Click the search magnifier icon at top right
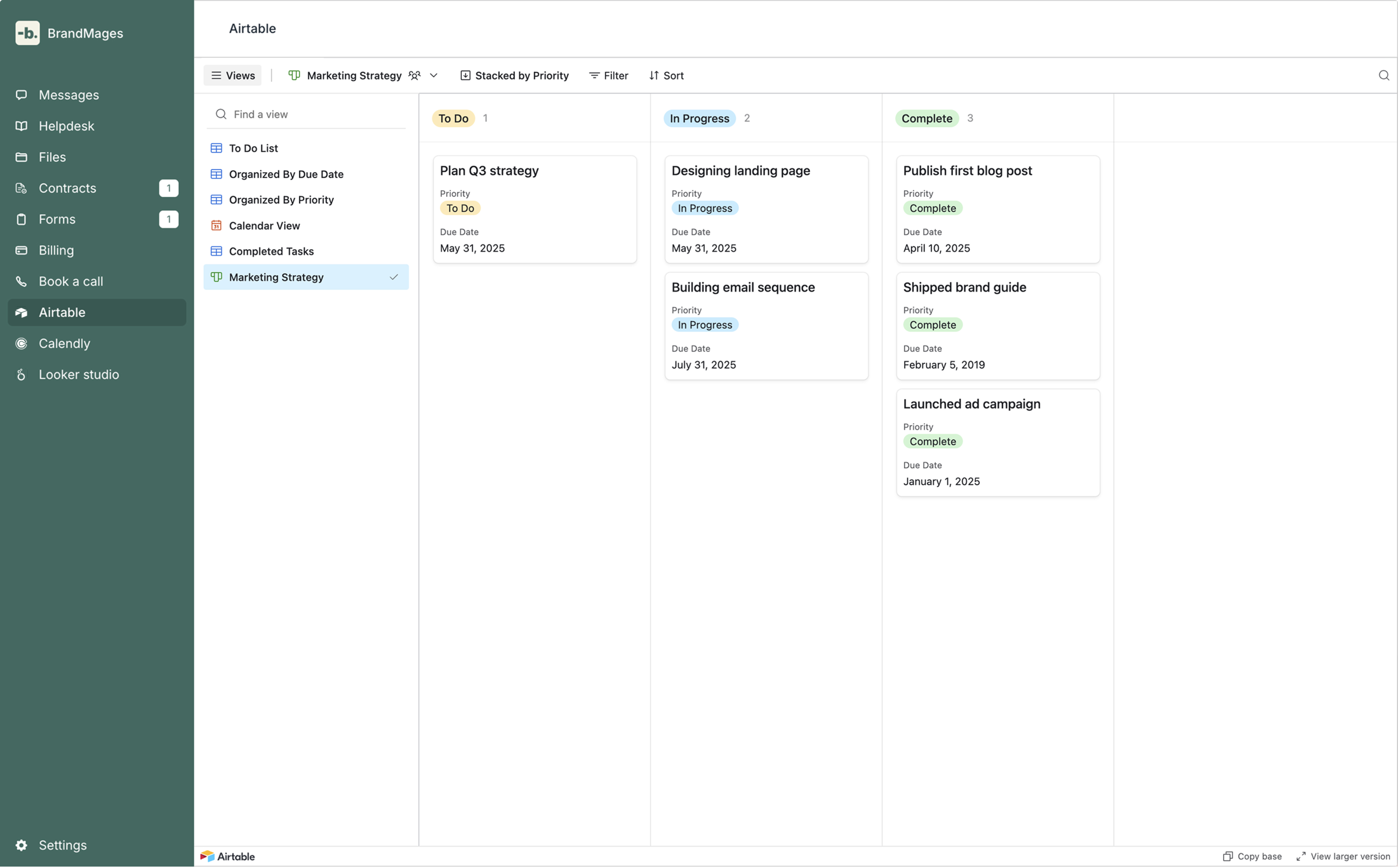This screenshot has height=868, width=1398. click(x=1383, y=75)
